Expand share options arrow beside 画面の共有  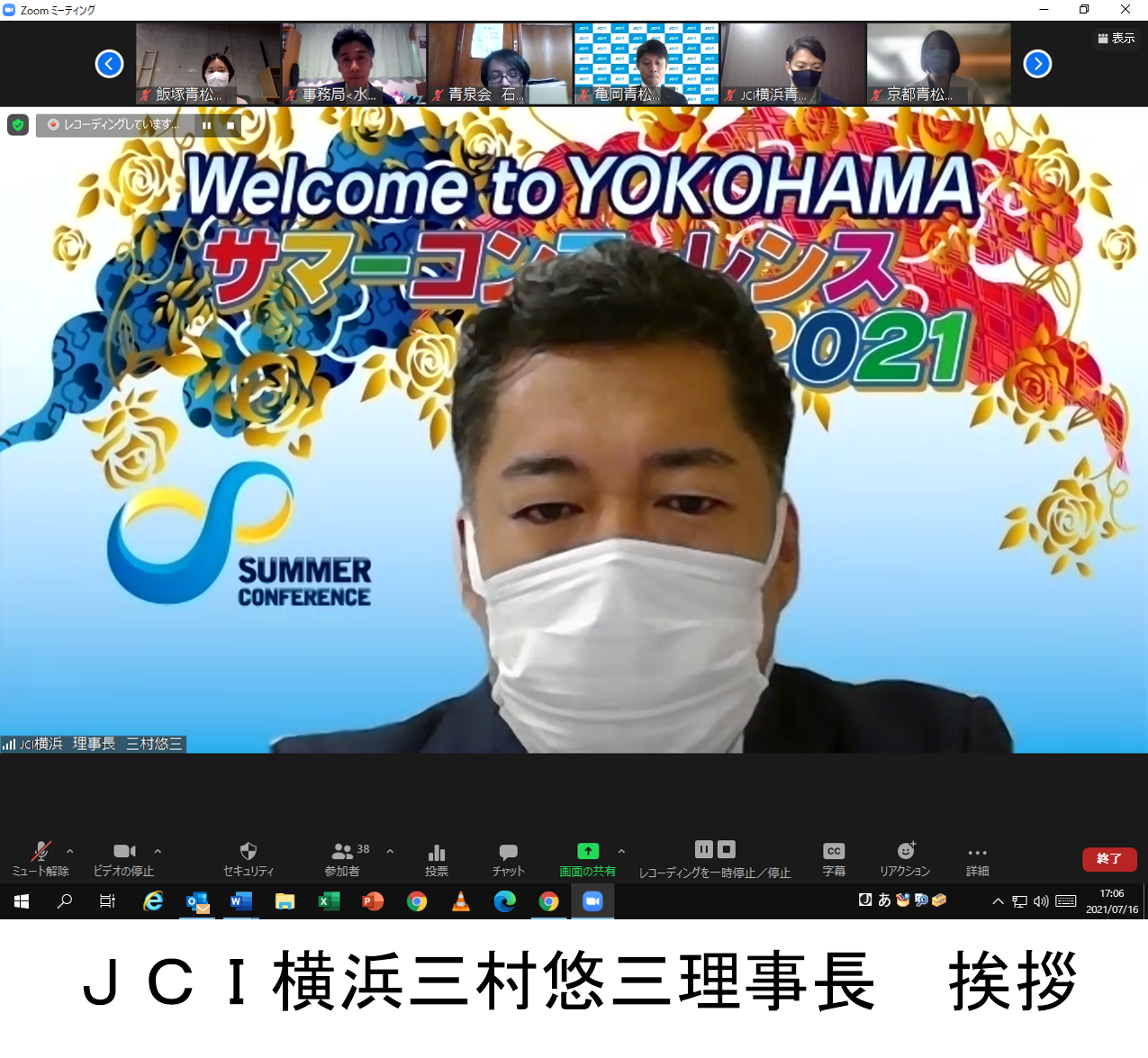[x=621, y=851]
